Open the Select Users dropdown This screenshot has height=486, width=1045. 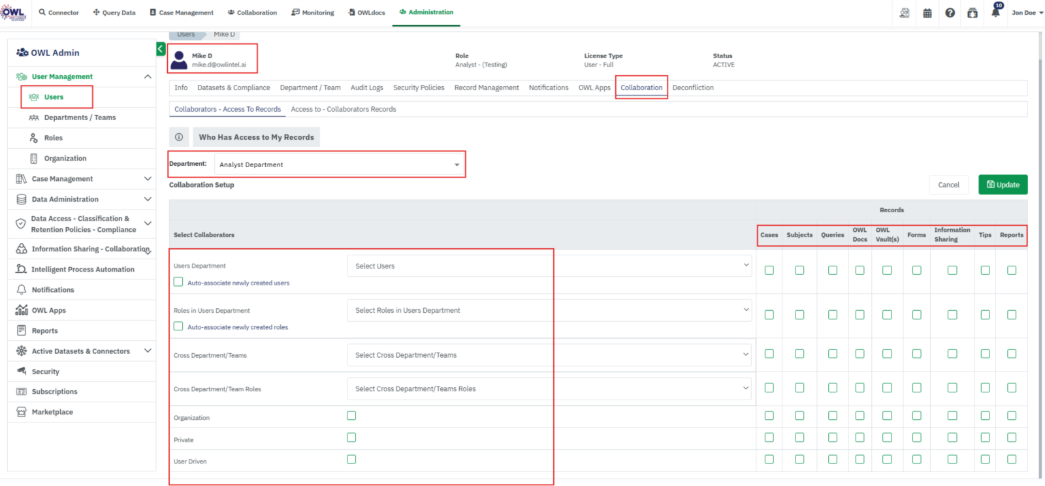pos(550,266)
